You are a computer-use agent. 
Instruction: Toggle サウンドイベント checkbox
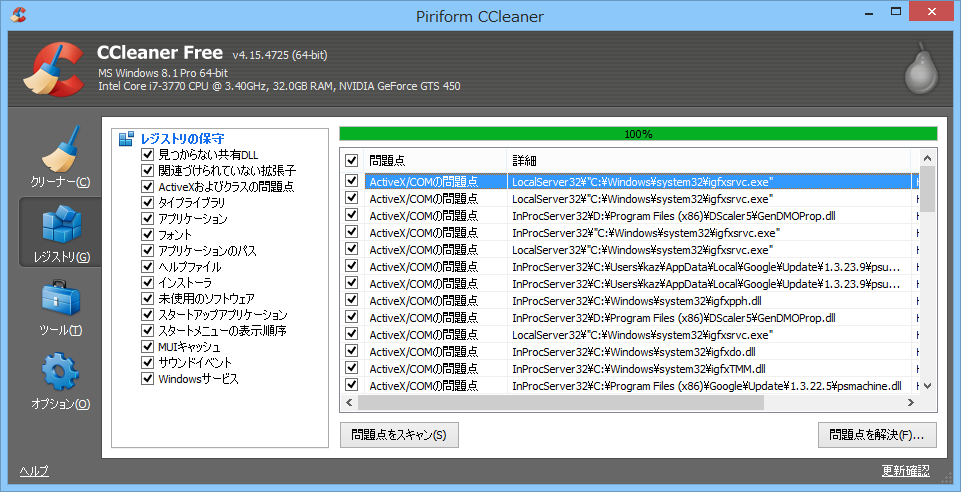[x=147, y=363]
